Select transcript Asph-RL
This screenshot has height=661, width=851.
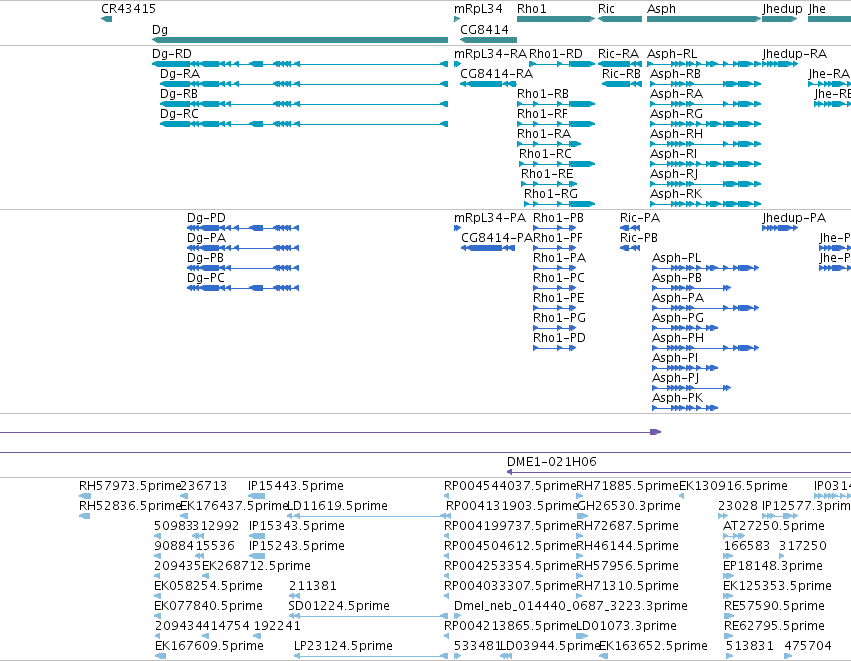(x=704, y=64)
